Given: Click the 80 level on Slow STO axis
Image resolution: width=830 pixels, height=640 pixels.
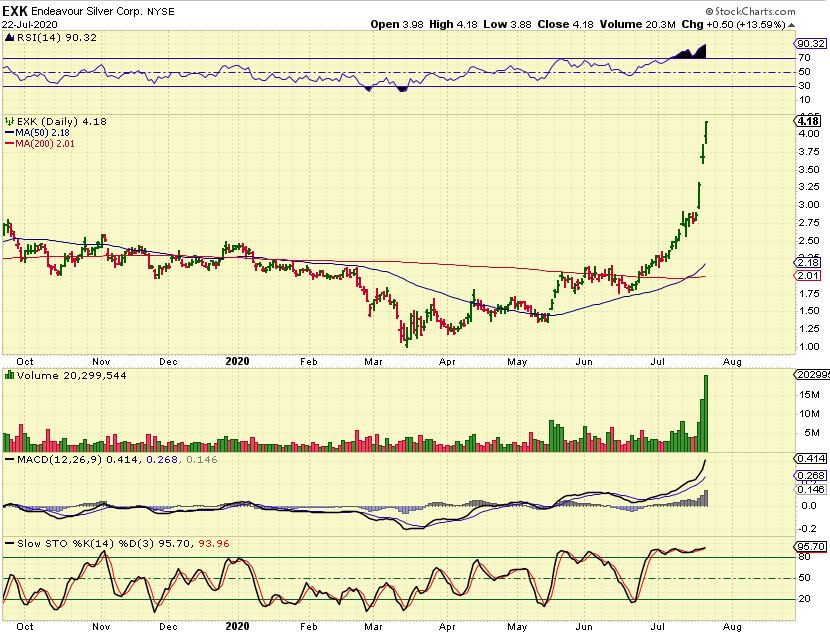Looking at the screenshot, I should (x=805, y=557).
